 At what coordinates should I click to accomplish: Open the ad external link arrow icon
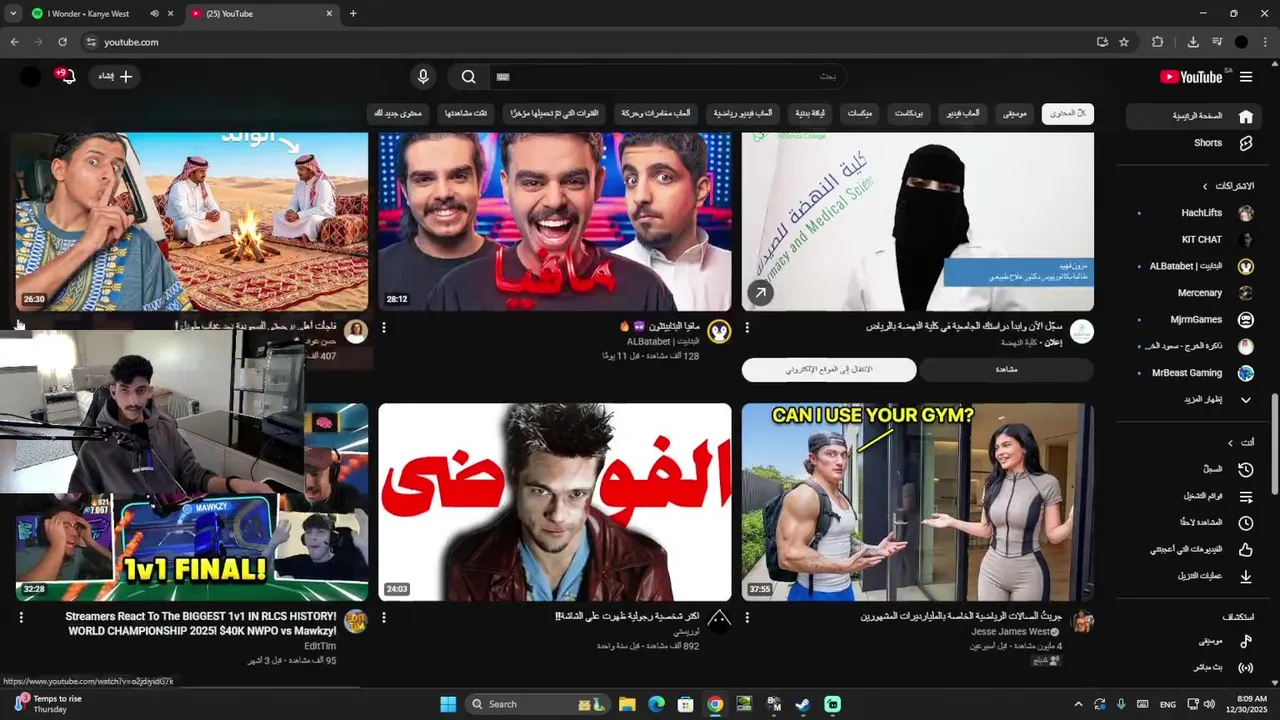[x=760, y=294]
